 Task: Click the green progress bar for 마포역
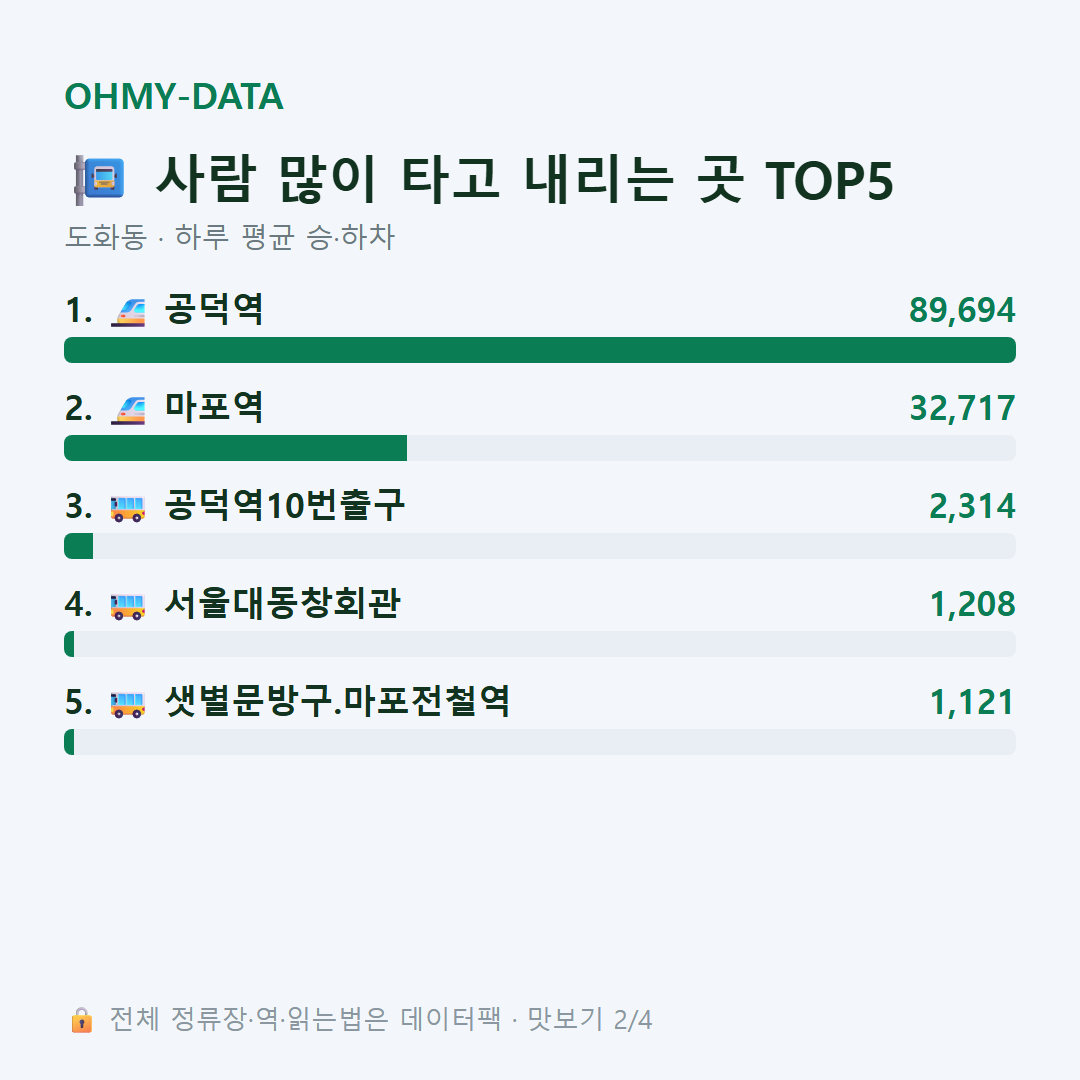[236, 448]
